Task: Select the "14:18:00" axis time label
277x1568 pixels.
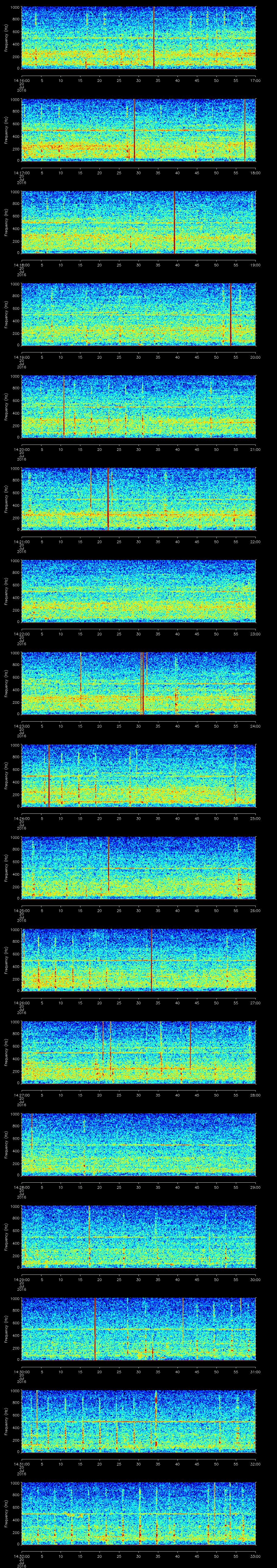Action: pyautogui.click(x=21, y=265)
